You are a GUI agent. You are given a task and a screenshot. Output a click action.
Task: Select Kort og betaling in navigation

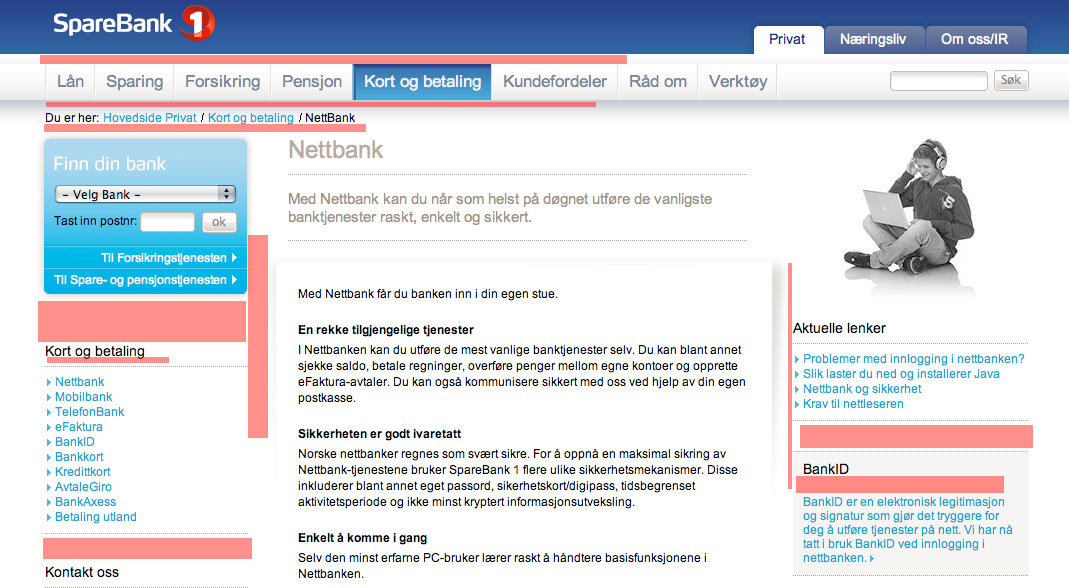(422, 82)
